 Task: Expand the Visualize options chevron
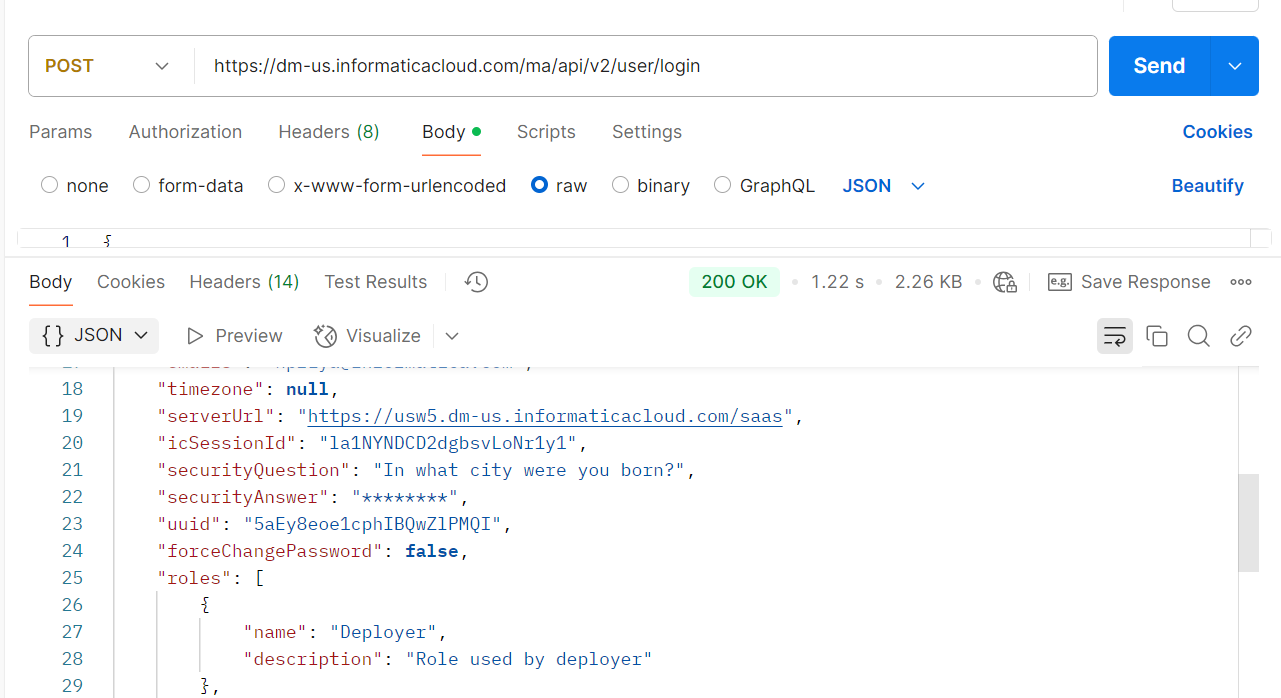pyautogui.click(x=452, y=336)
